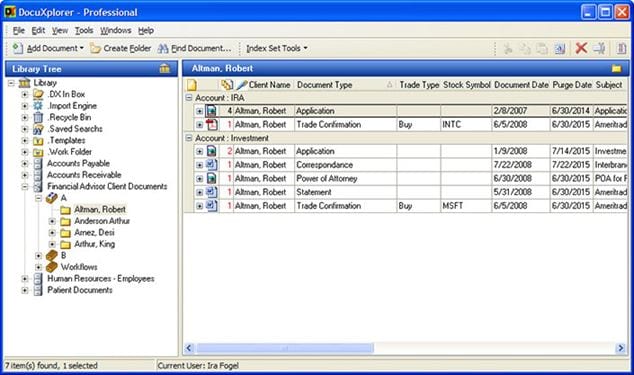The image size is (634, 375).
Task: Click the document icon column header
Action: tap(192, 85)
